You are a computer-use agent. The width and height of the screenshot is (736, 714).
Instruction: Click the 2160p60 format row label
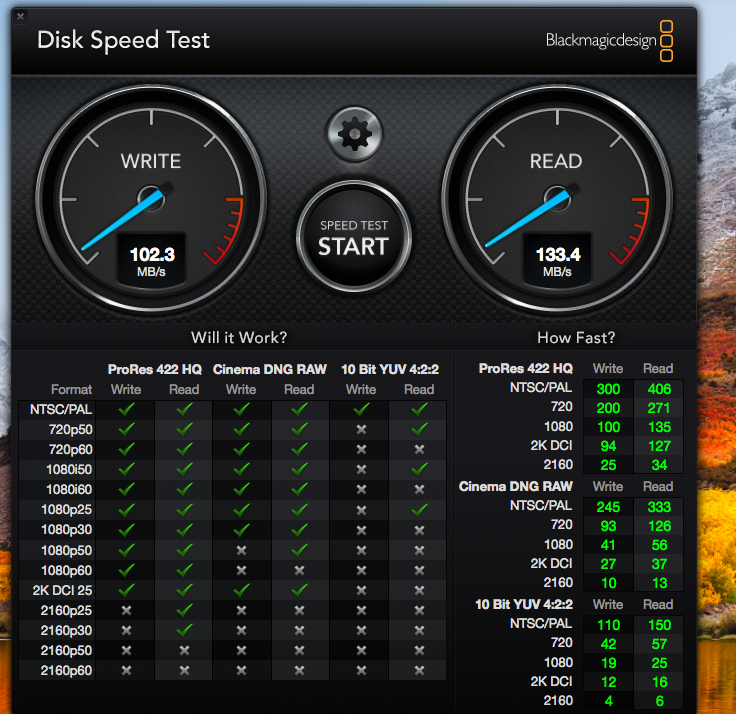pos(66,670)
